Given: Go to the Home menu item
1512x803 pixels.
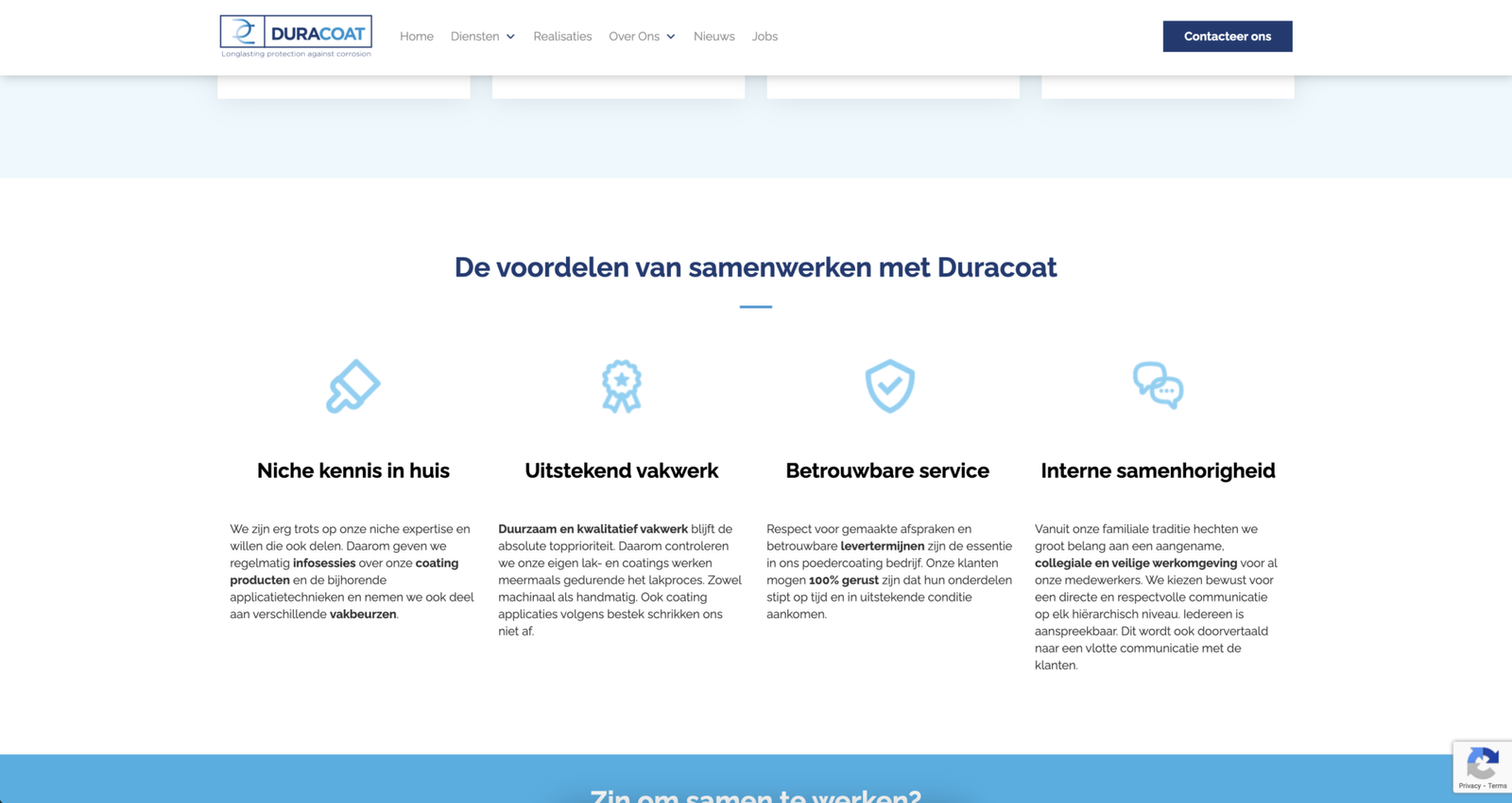Looking at the screenshot, I should (417, 36).
